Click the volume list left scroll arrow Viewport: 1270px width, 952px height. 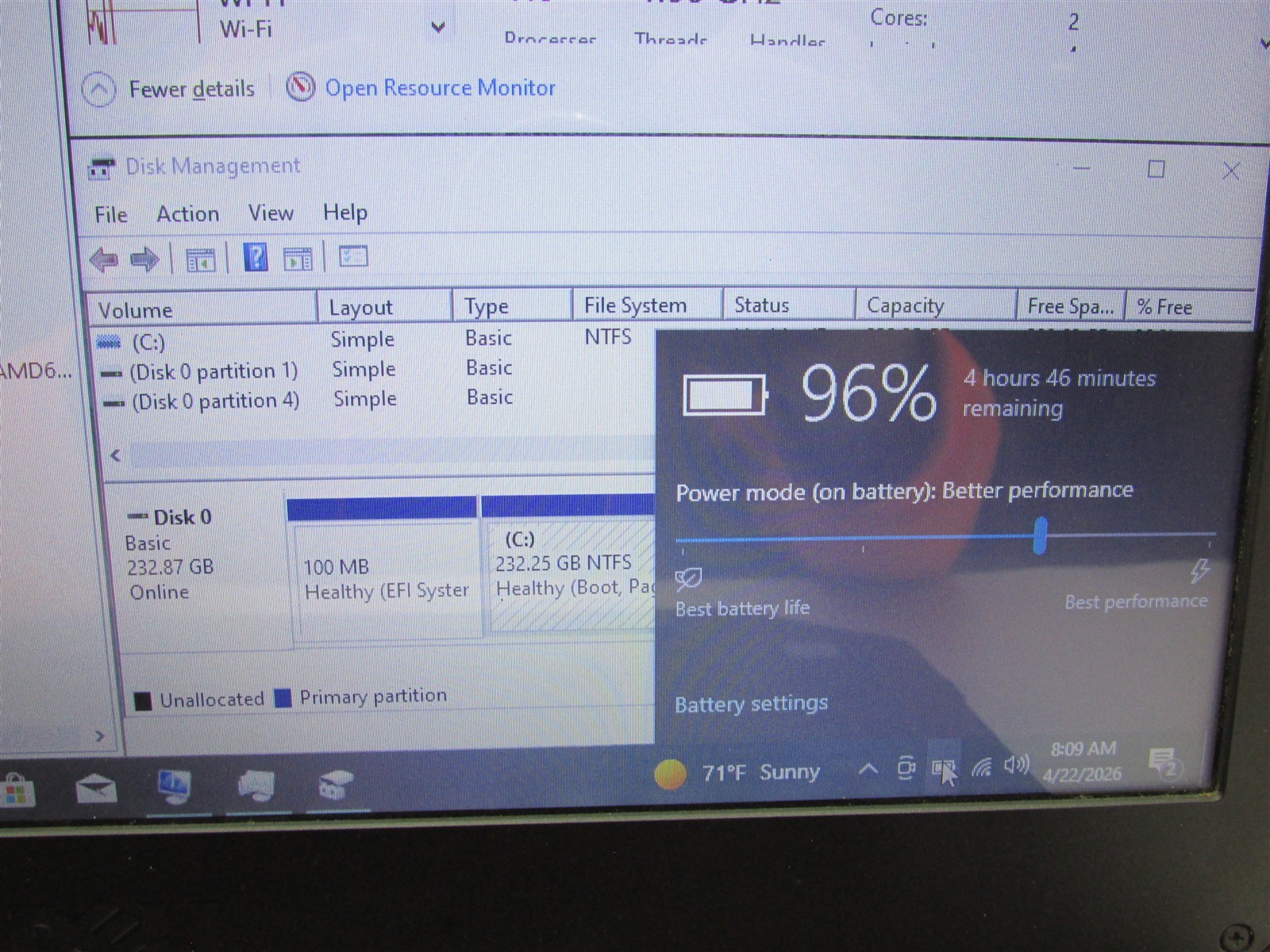pos(116,455)
